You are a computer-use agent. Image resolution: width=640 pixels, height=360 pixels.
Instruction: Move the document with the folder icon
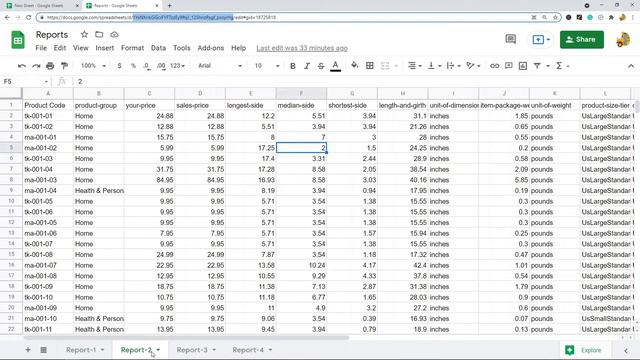[99, 34]
